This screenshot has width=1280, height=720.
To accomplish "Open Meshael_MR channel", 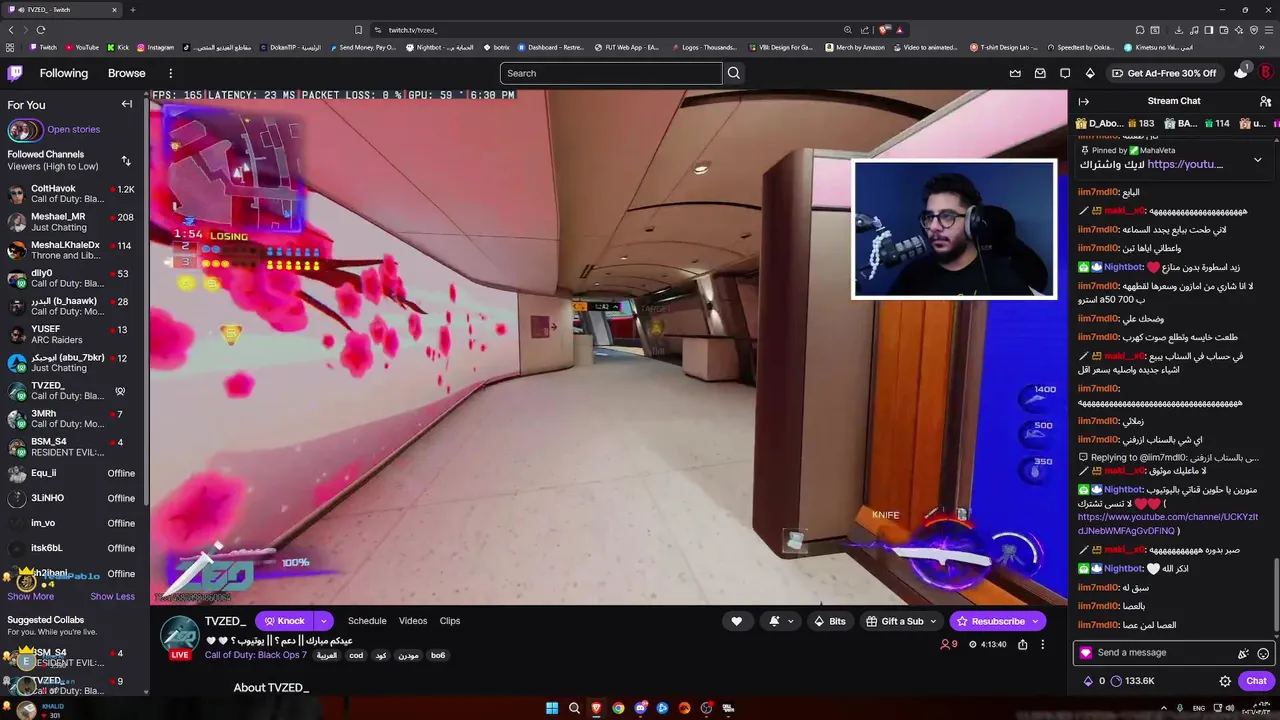I will [72, 222].
